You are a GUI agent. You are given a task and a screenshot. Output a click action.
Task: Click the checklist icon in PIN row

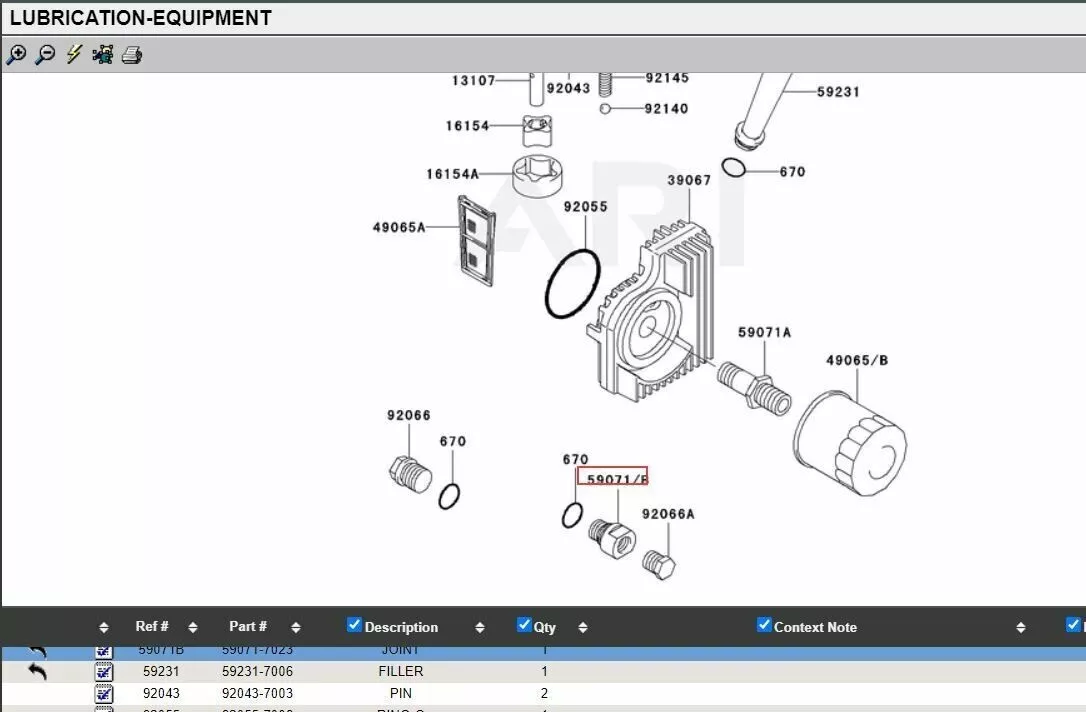coord(104,693)
